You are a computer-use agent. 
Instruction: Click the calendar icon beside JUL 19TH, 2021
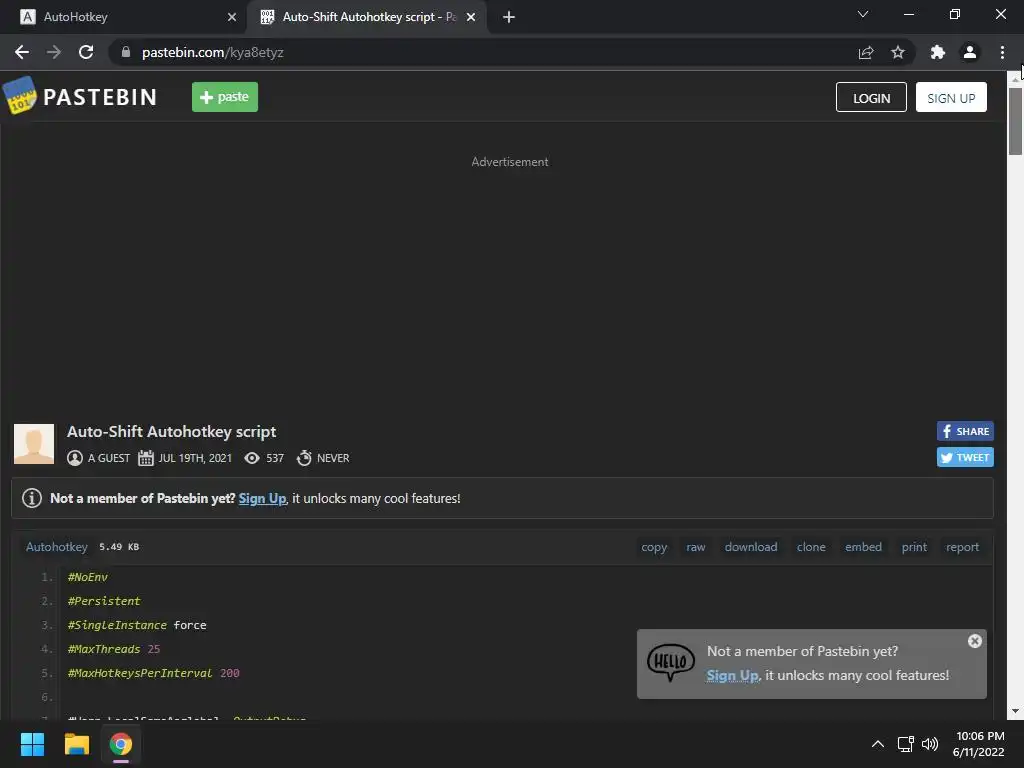pos(146,458)
